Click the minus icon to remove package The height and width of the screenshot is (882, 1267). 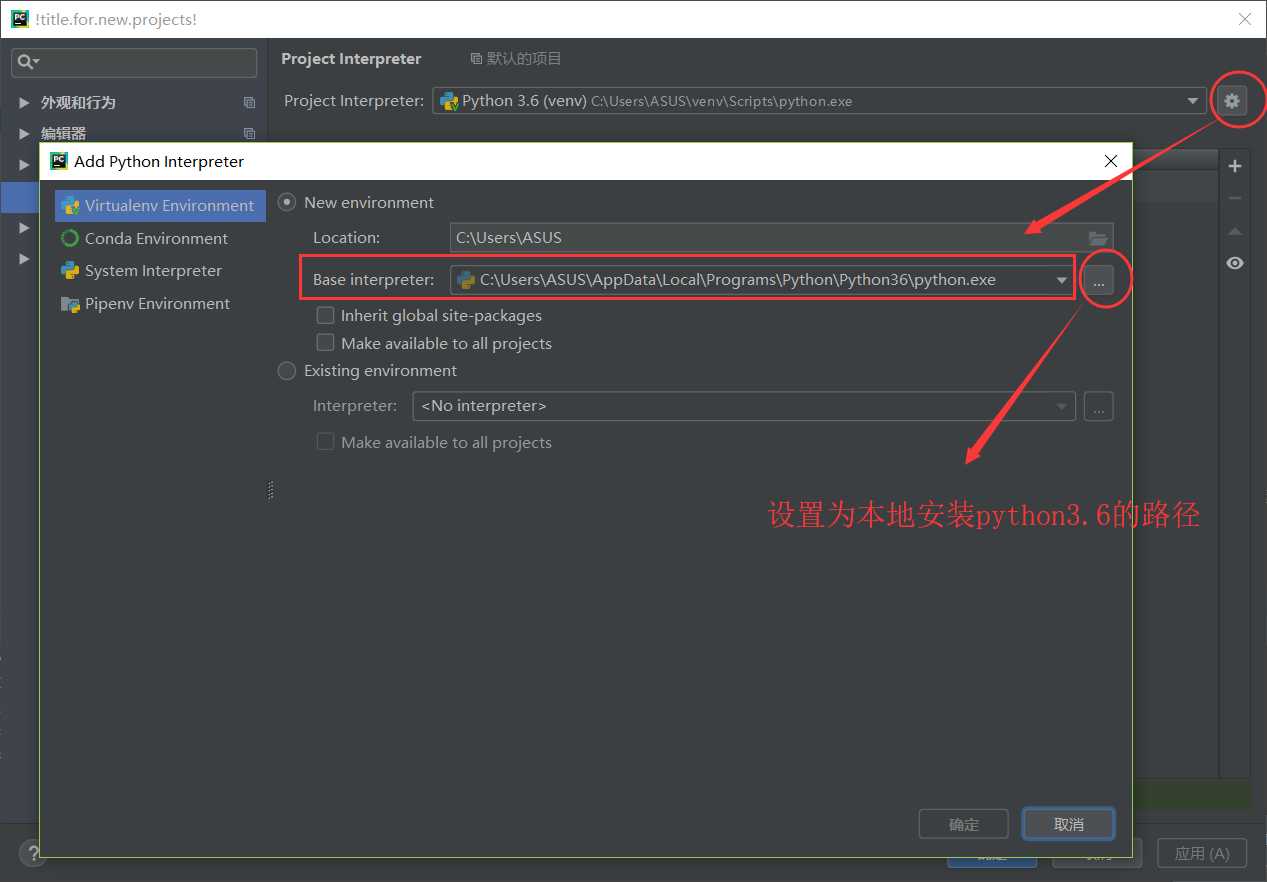coord(1235,199)
